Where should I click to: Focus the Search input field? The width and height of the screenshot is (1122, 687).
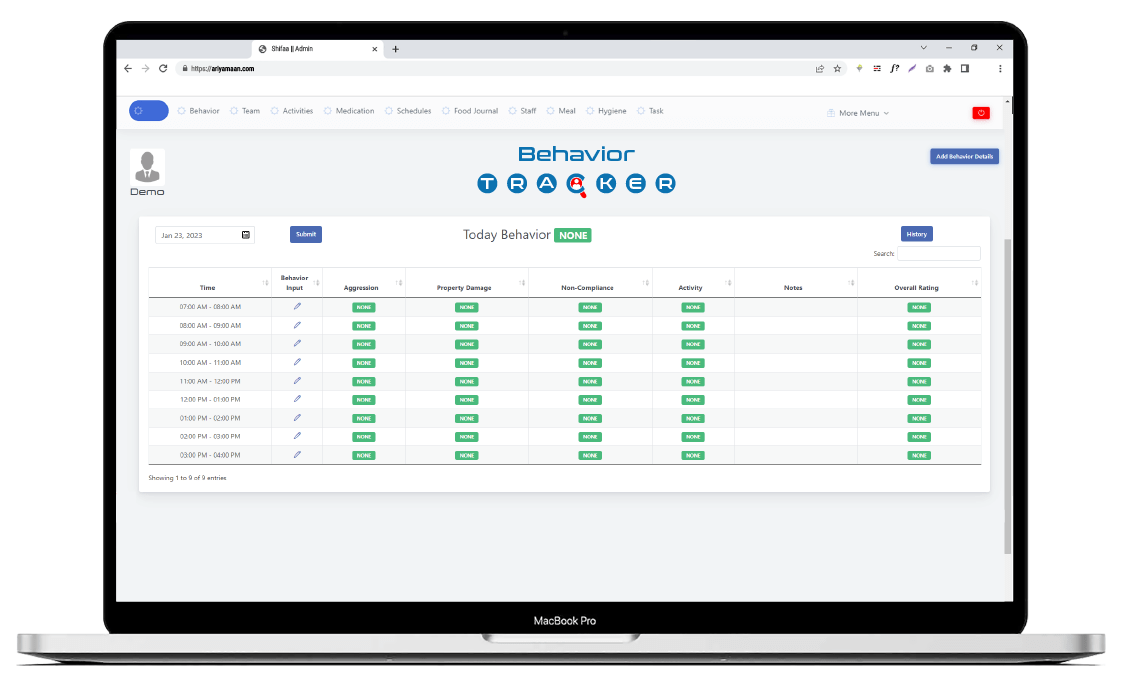click(x=938, y=254)
